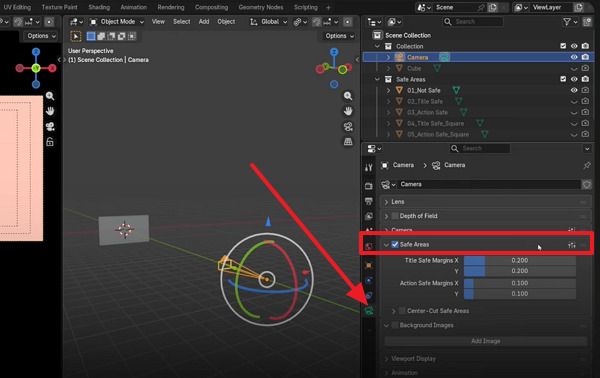Switch perspective/orthographic grid icon in main viewport
Image resolution: width=600 pixels, height=378 pixels.
tap(348, 142)
